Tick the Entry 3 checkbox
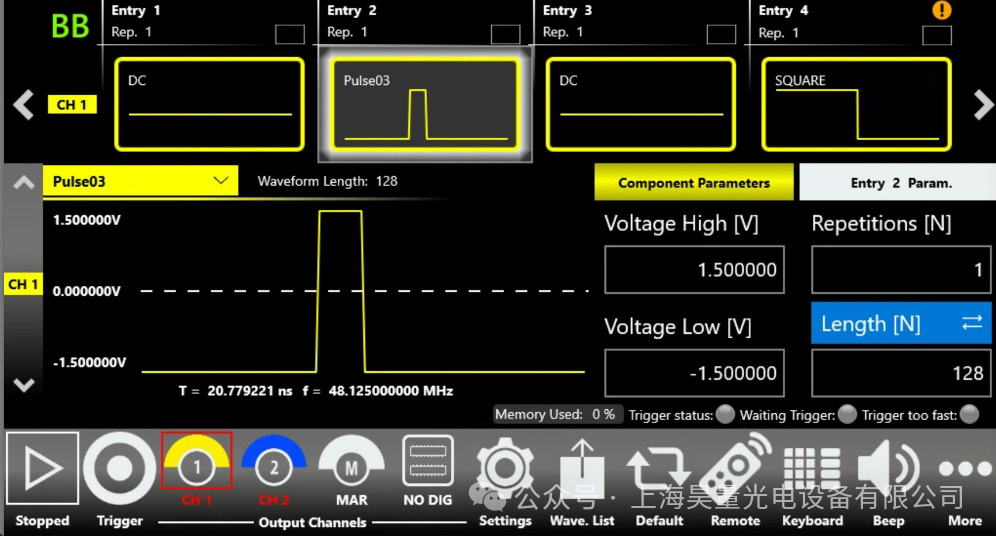This screenshot has height=537, width=996. click(x=722, y=34)
